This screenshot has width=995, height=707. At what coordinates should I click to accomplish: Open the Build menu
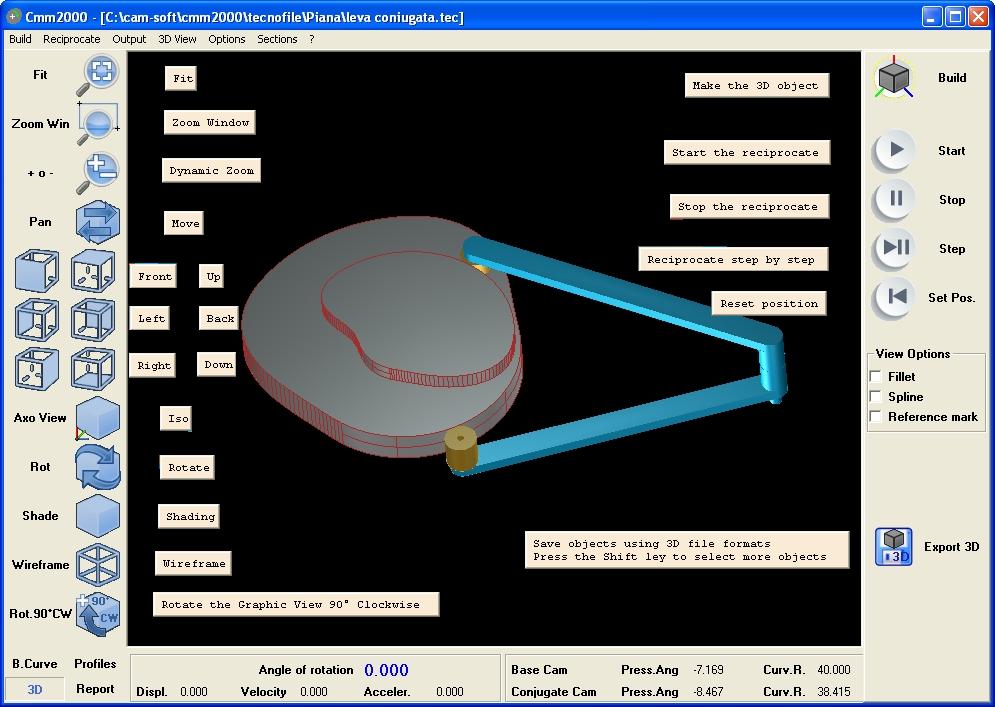point(20,39)
